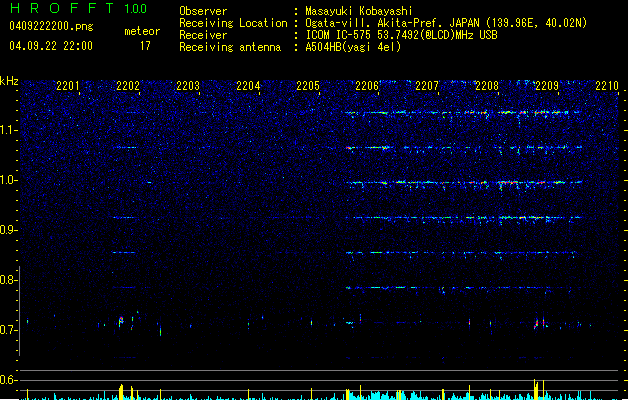Click the 0.9 kHz axis label
This screenshot has height=400, width=629.
click(x=8, y=230)
